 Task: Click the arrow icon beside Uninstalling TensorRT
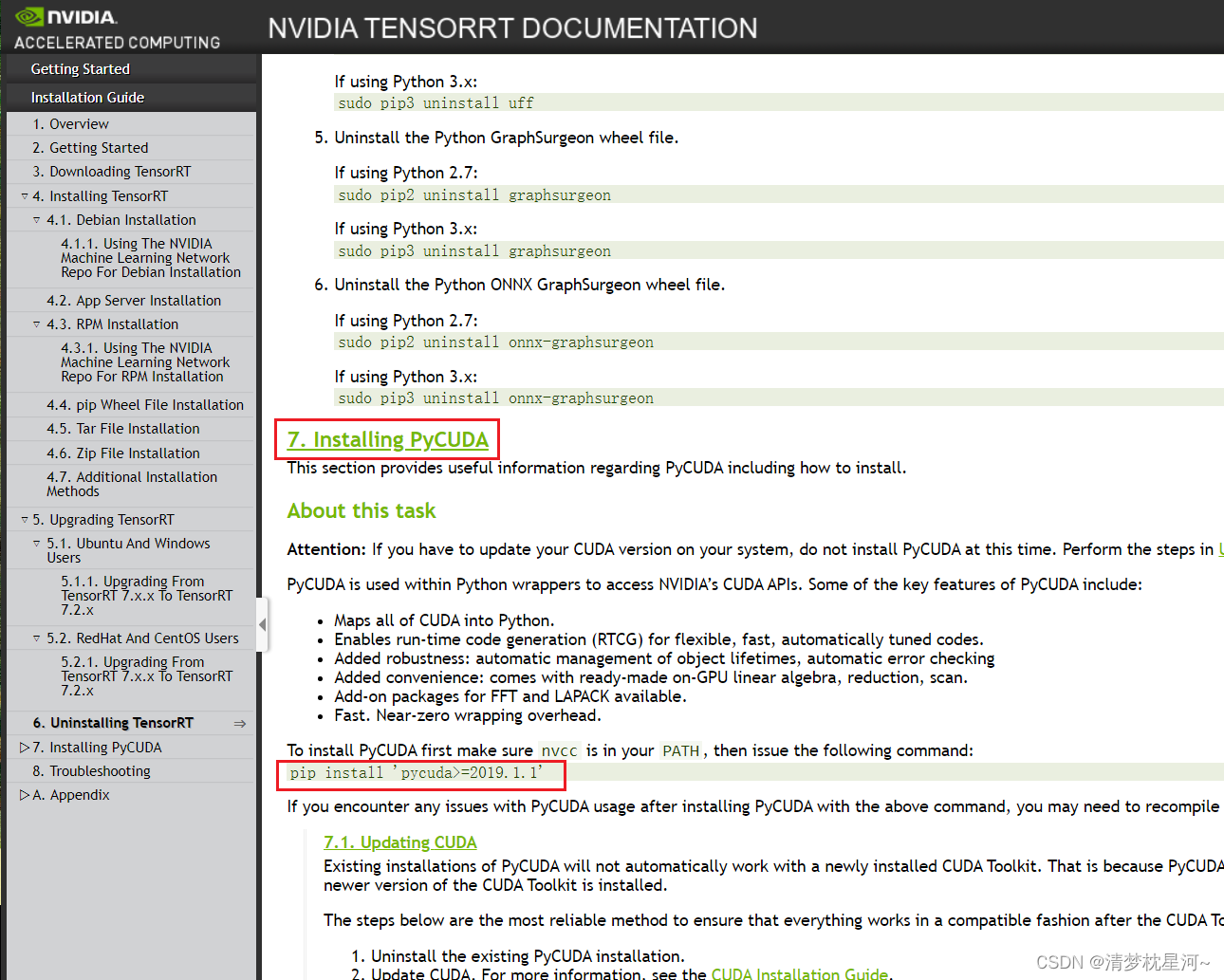(240, 724)
